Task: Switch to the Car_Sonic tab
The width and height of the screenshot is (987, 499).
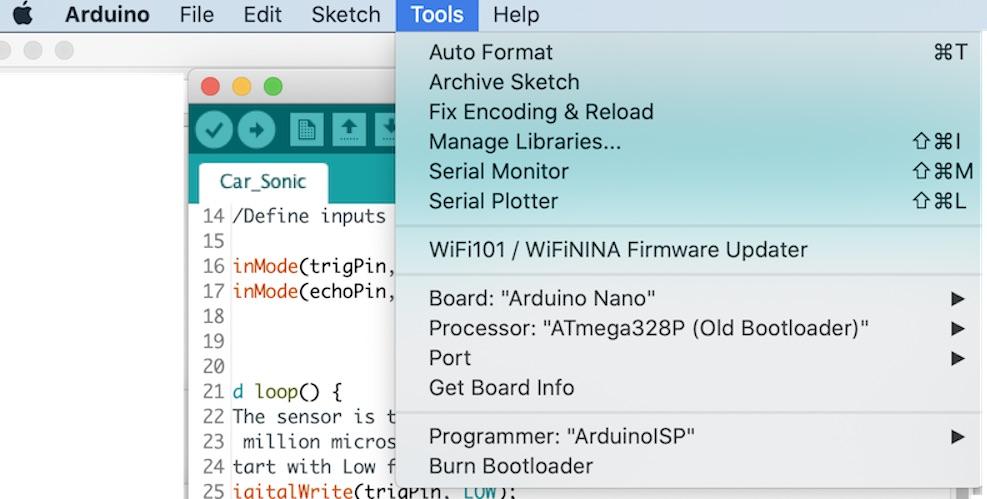Action: pyautogui.click(x=263, y=182)
